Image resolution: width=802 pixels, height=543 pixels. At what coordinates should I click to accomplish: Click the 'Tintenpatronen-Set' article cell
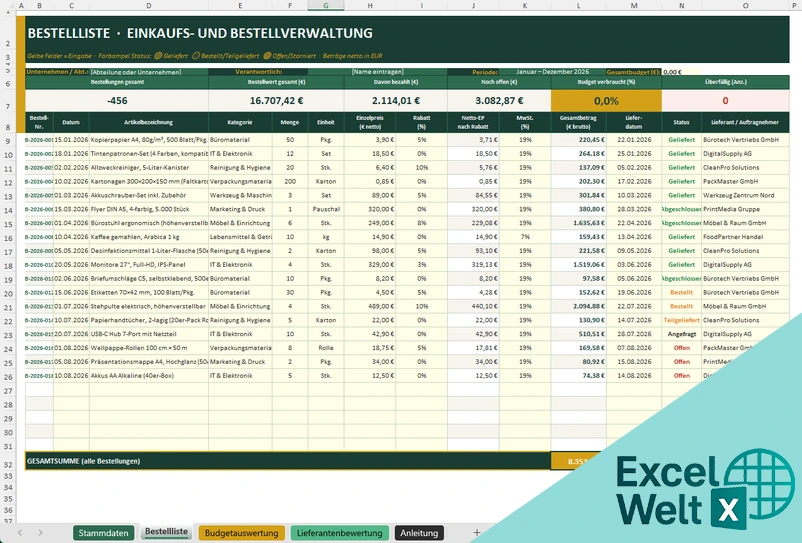point(148,153)
